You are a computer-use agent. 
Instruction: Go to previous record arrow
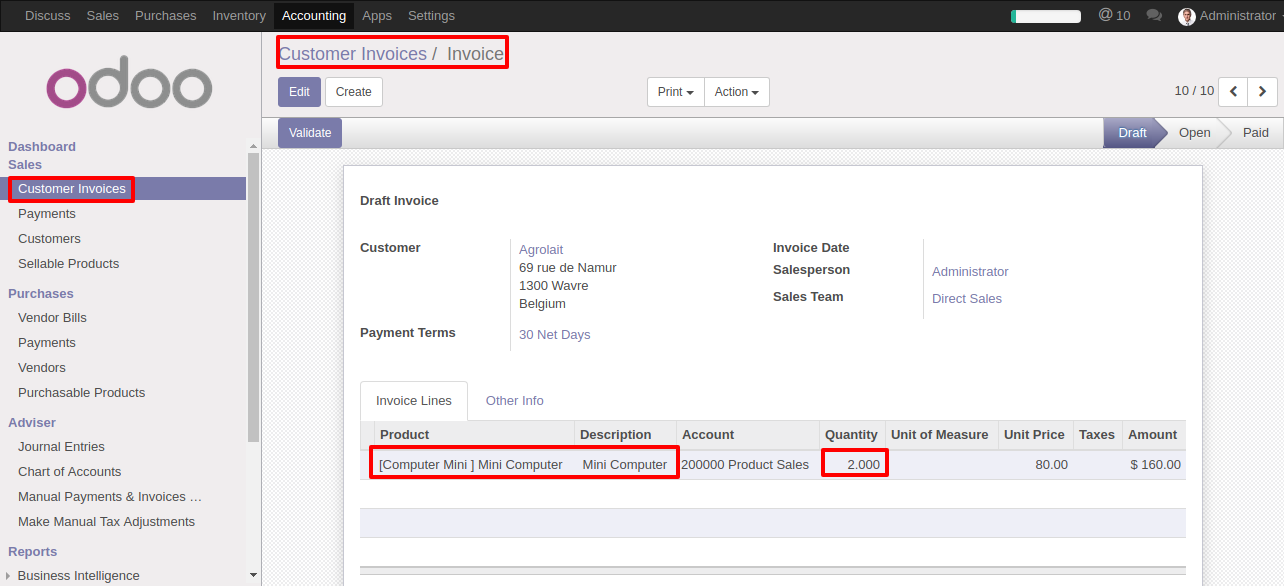(1233, 91)
